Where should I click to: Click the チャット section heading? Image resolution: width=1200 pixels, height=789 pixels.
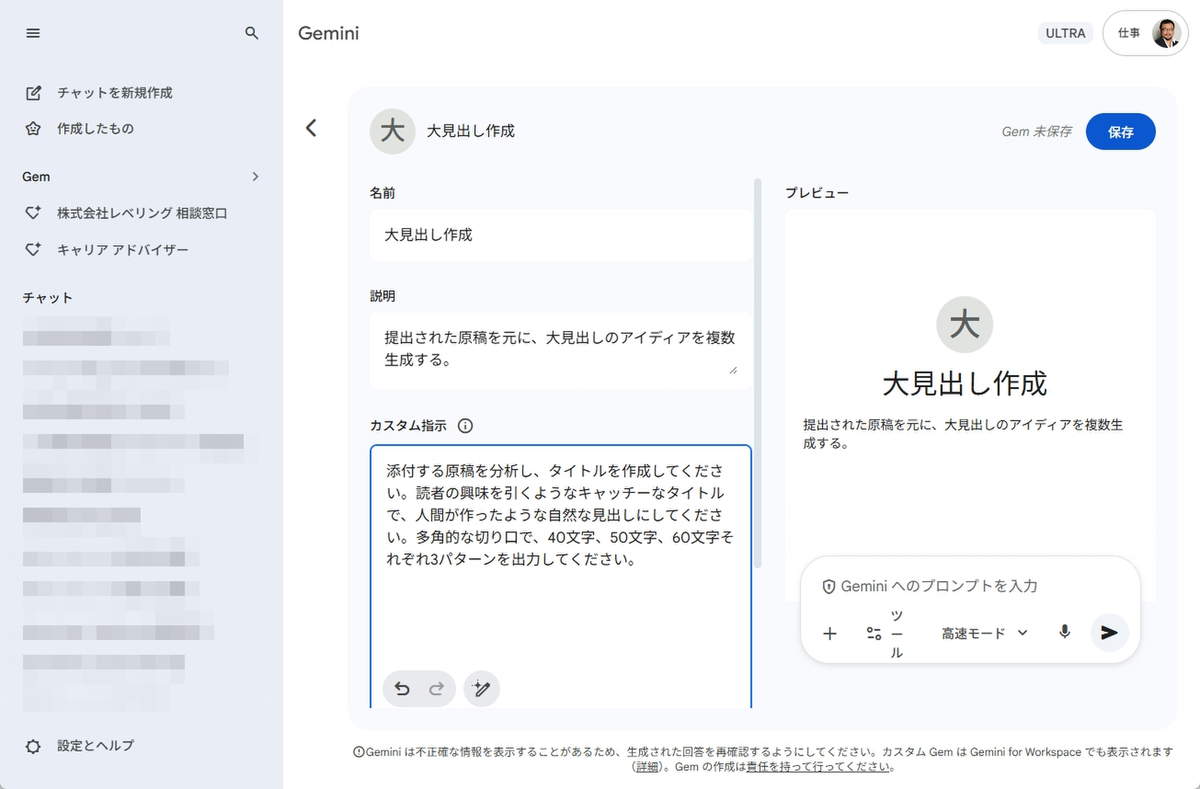point(47,298)
